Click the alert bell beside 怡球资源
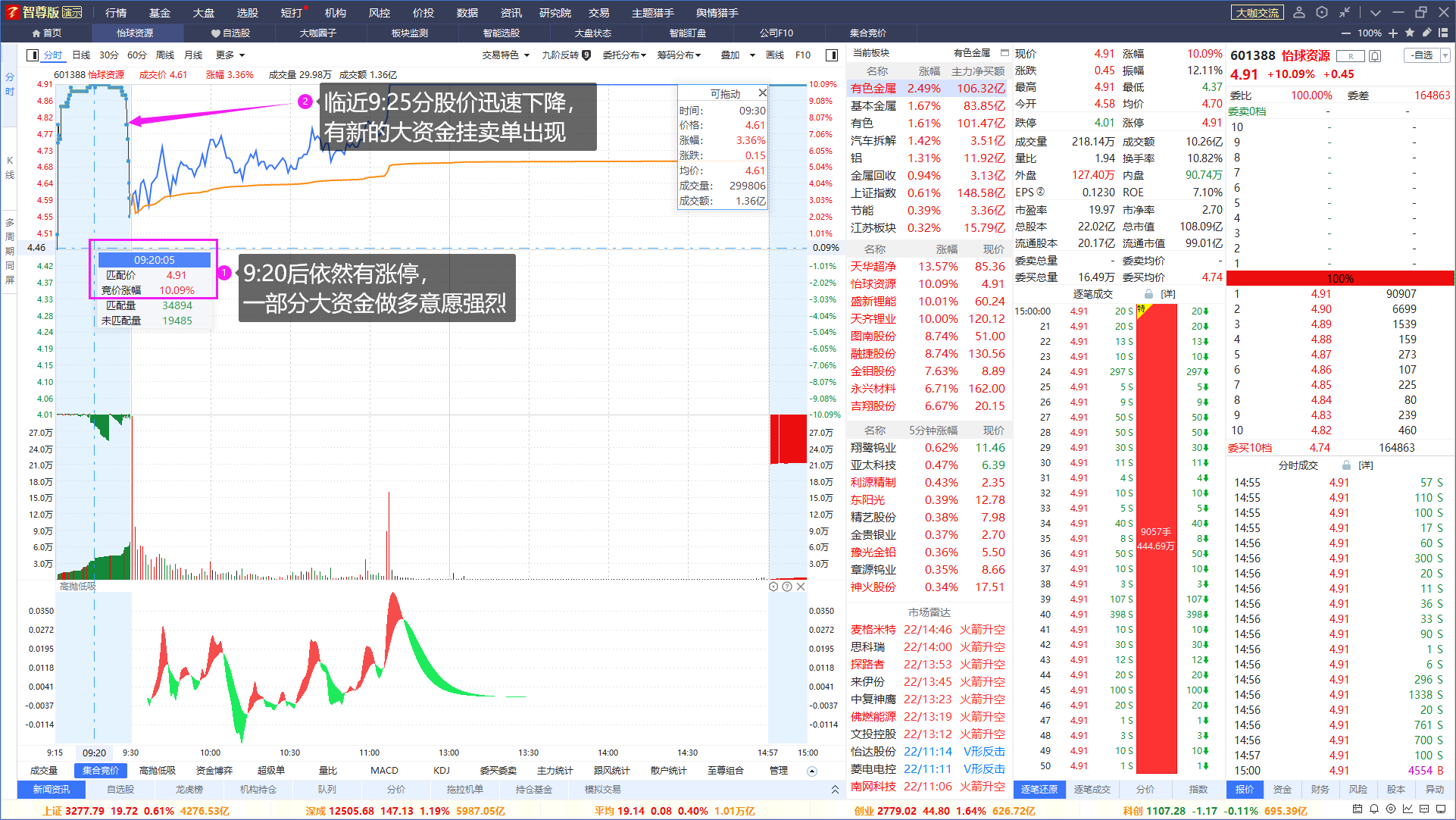Viewport: 1456px width, 820px height. click(x=1376, y=56)
